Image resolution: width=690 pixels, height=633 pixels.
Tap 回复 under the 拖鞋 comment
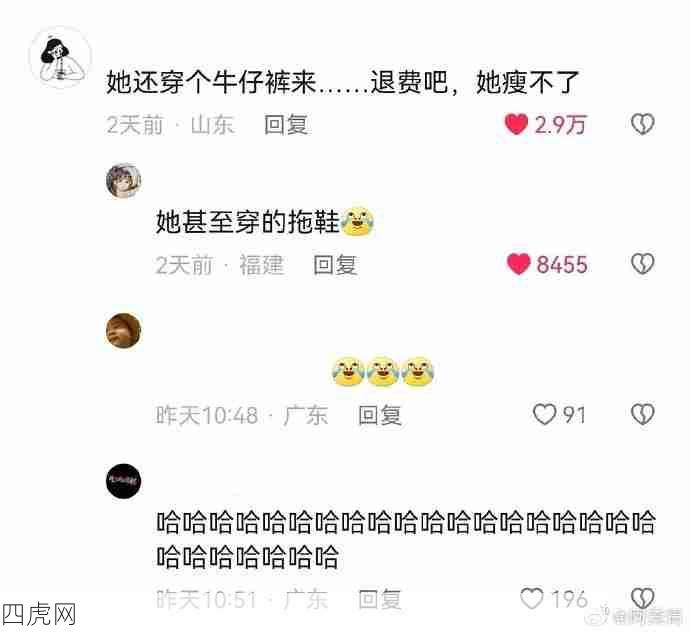(x=335, y=265)
